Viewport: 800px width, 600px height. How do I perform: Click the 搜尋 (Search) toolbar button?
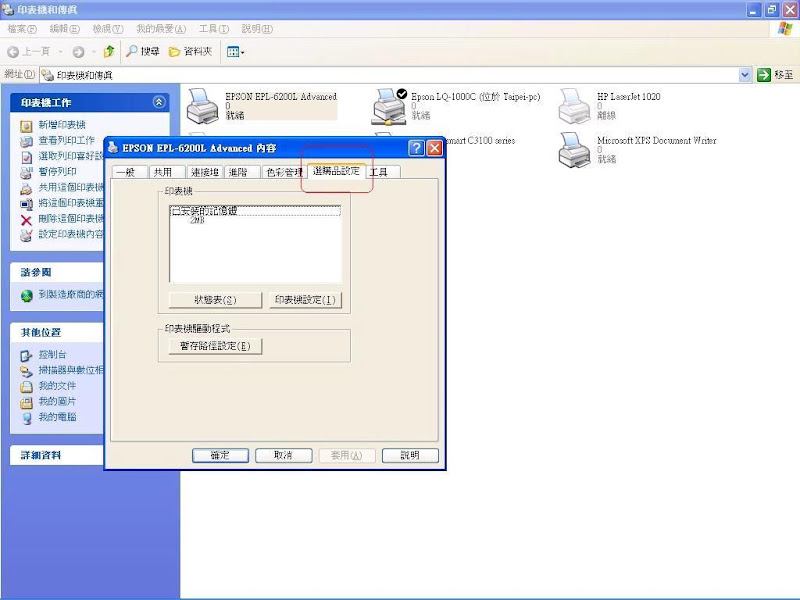click(142, 51)
